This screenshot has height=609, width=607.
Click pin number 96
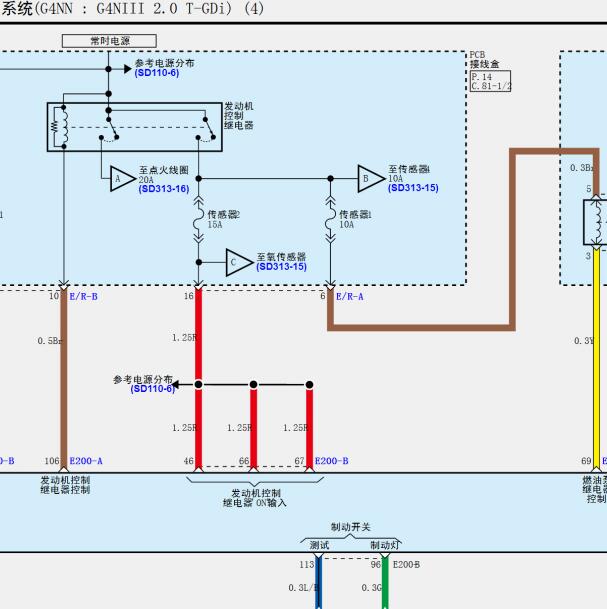tap(376, 564)
